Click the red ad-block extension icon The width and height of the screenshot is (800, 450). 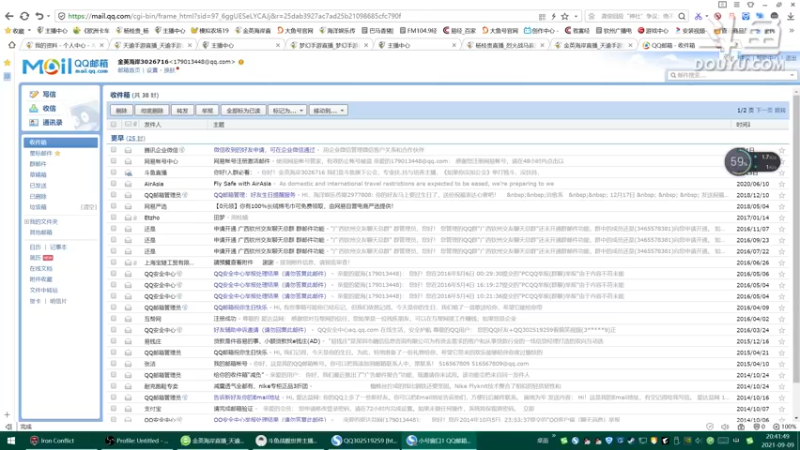coord(717,16)
